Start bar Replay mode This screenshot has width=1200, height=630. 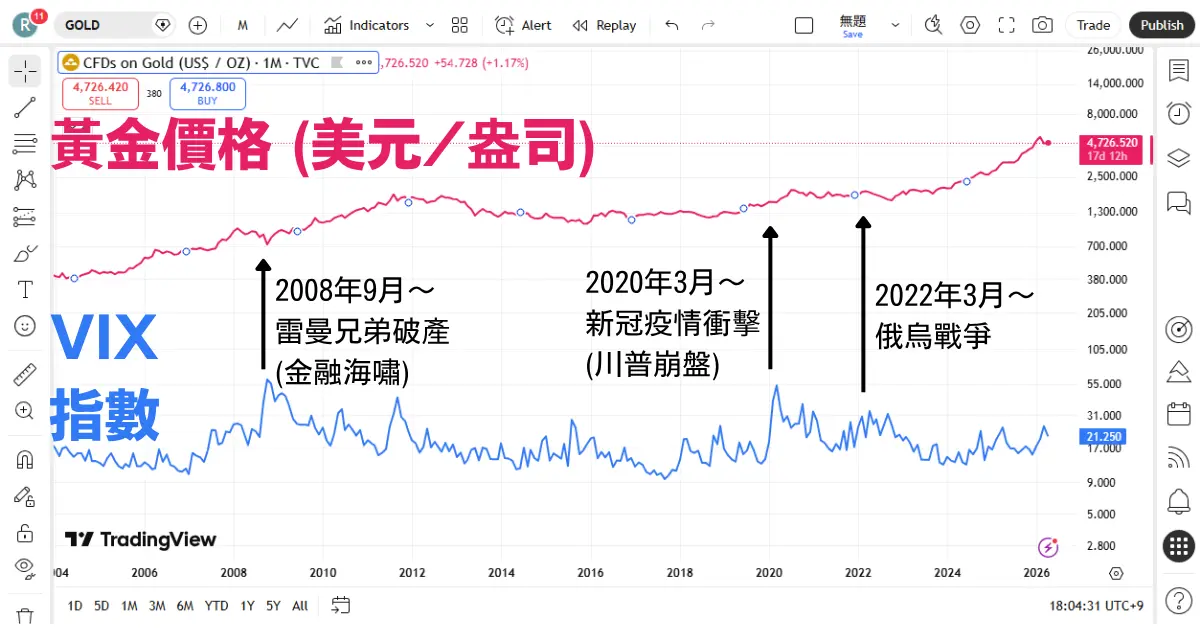[605, 25]
